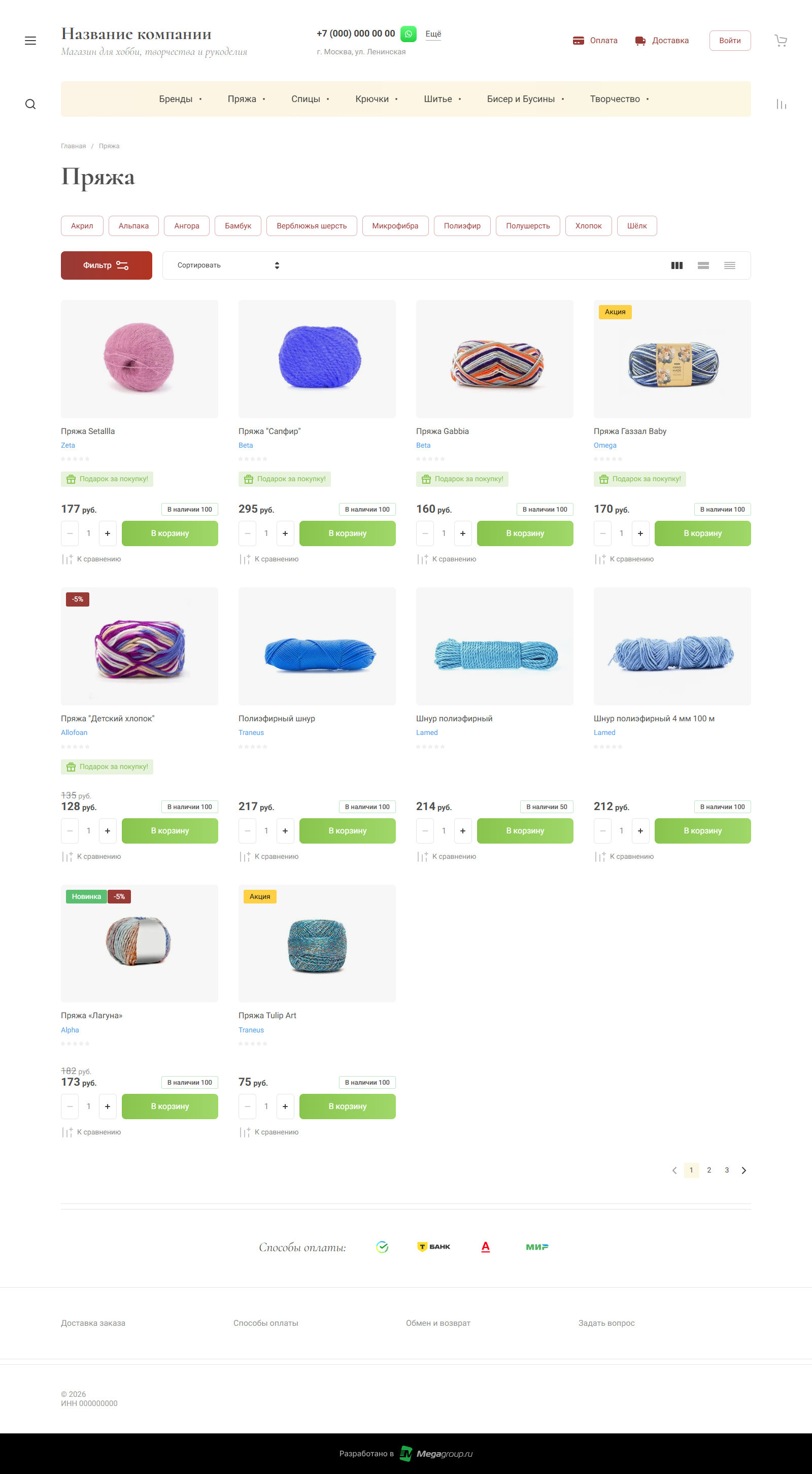Select the Хлопок material tag
812x1474 pixels.
(588, 226)
